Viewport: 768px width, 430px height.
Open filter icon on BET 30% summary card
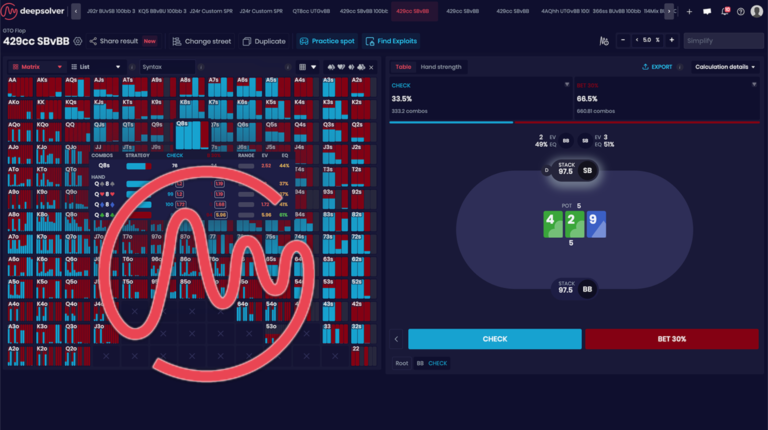point(754,85)
